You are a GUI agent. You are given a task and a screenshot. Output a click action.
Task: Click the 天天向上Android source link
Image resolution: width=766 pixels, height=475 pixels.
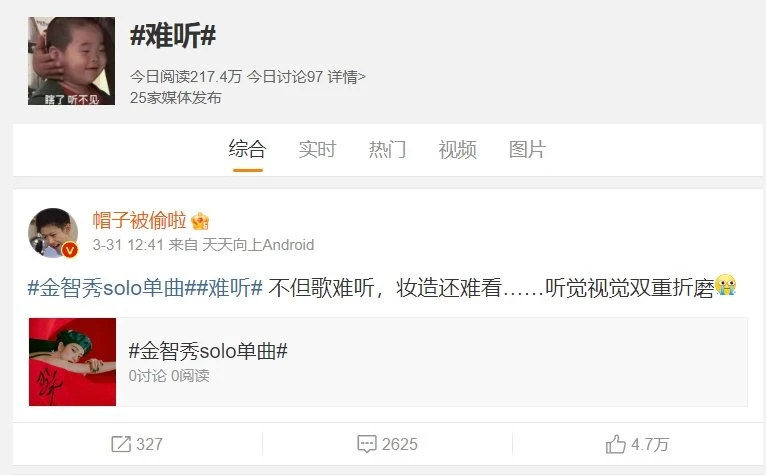tap(258, 245)
